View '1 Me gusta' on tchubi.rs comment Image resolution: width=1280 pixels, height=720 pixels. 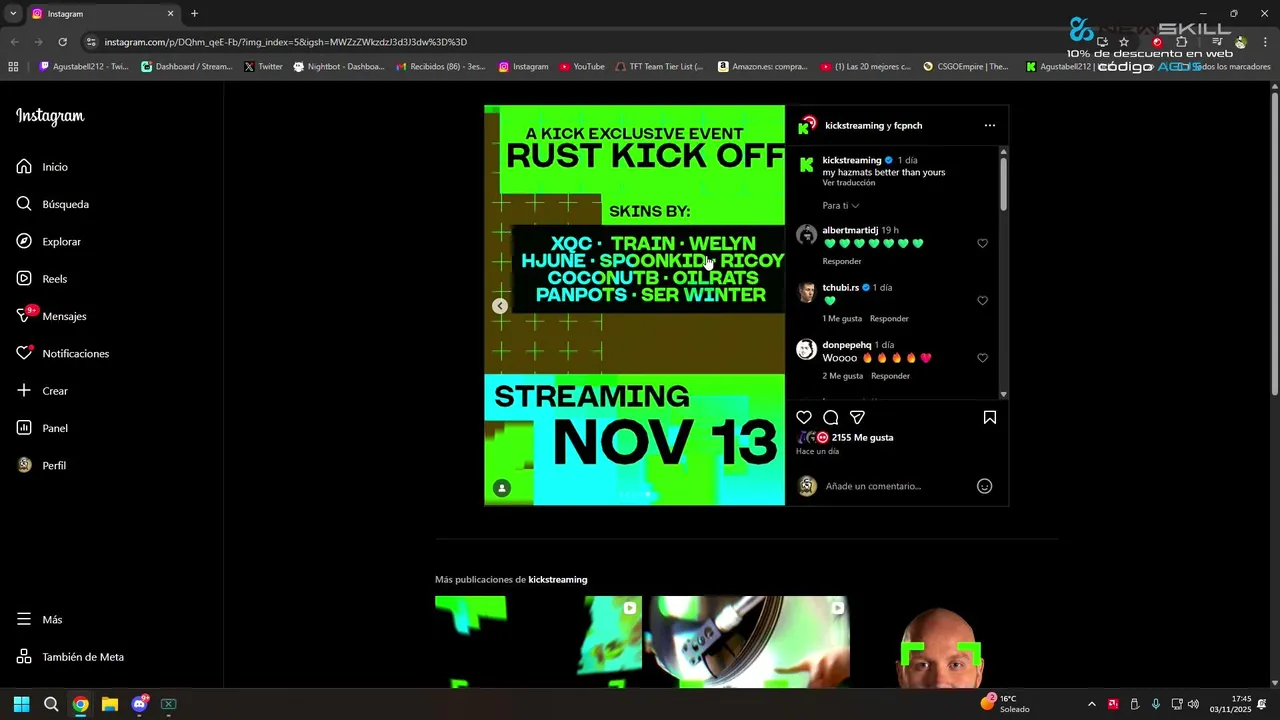(842, 319)
